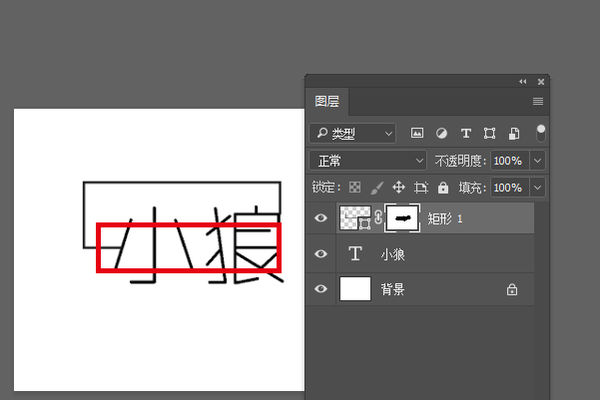This screenshot has width=600, height=400.
Task: Lock all padlock icon in lock row
Action: point(443,187)
